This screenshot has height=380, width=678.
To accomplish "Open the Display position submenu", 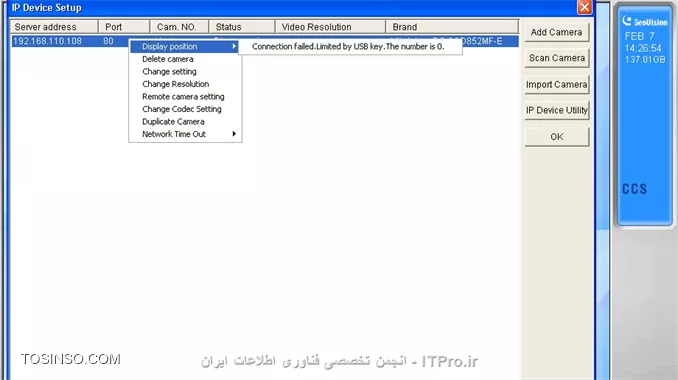I will point(185,46).
